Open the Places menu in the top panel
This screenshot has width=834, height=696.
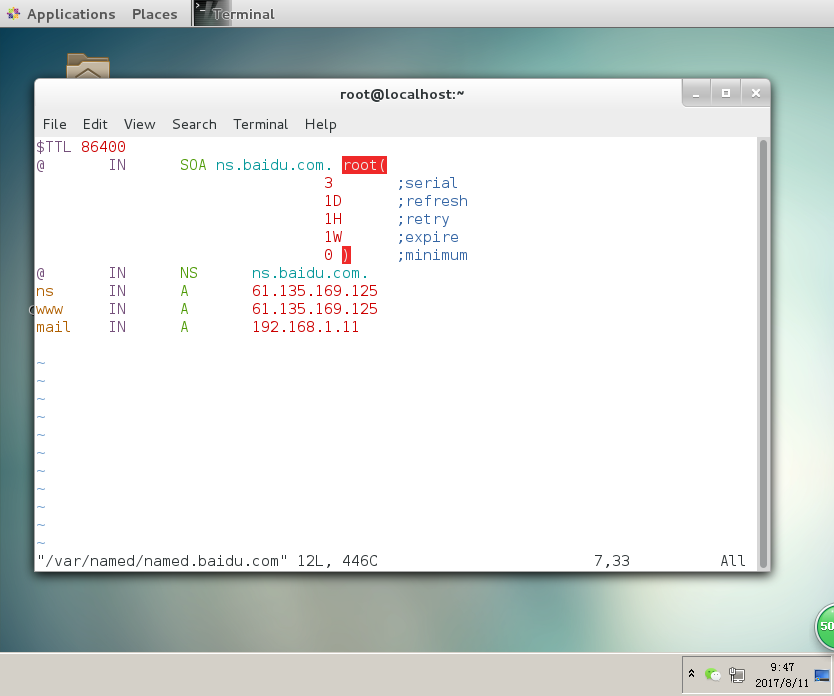[154, 14]
